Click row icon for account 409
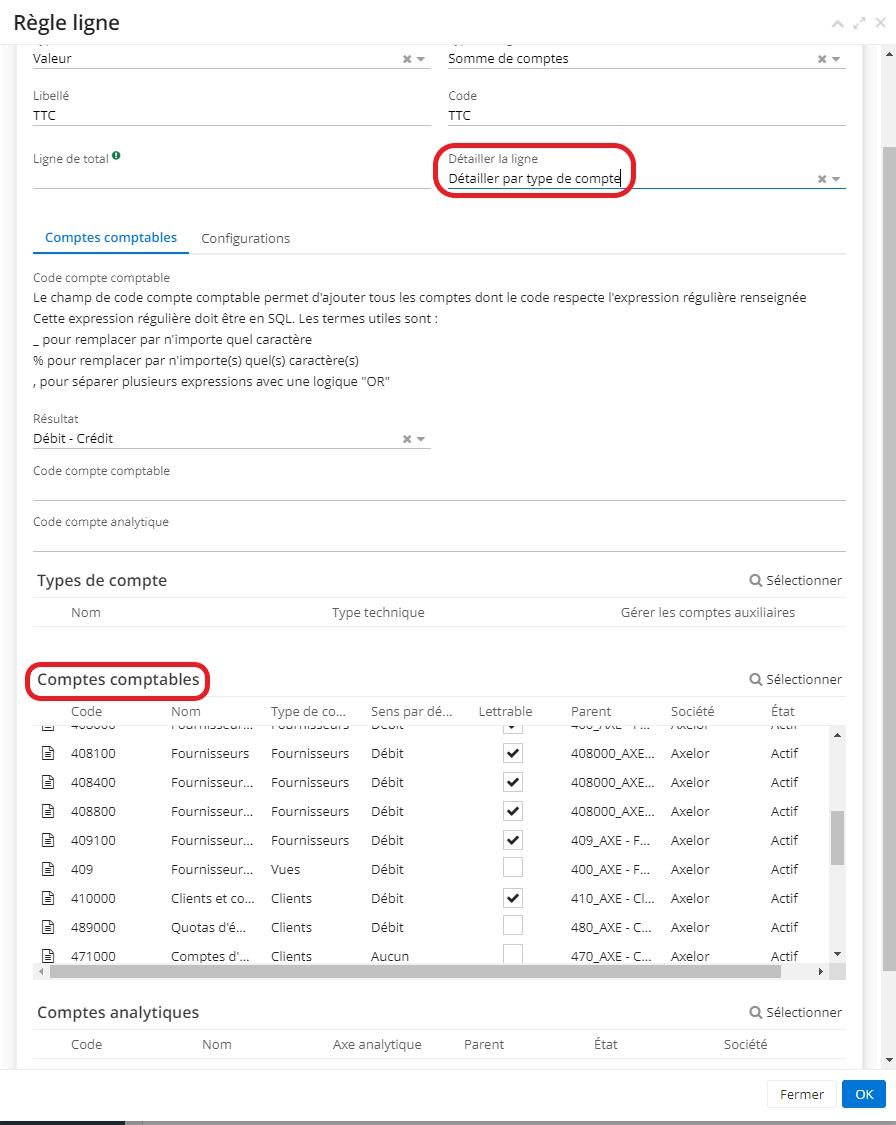 47,869
